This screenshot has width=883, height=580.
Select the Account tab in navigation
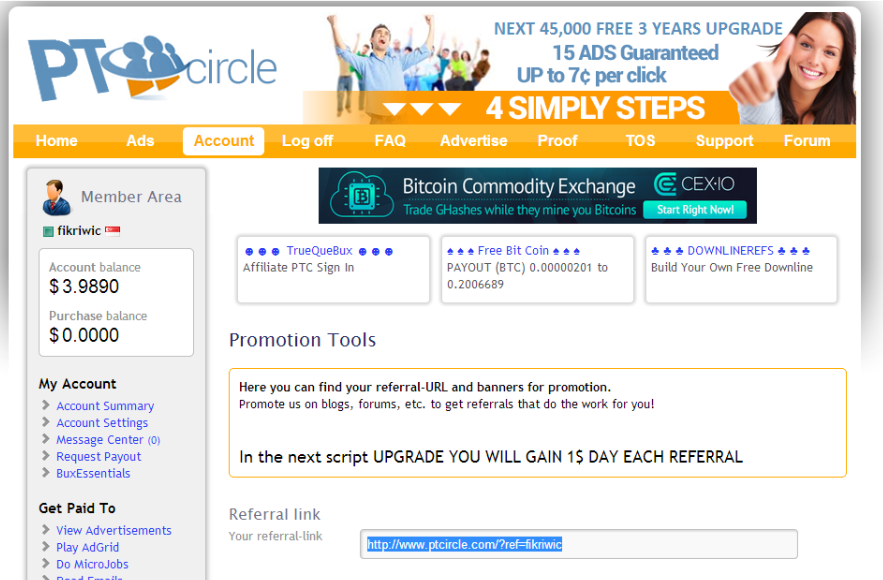(224, 141)
